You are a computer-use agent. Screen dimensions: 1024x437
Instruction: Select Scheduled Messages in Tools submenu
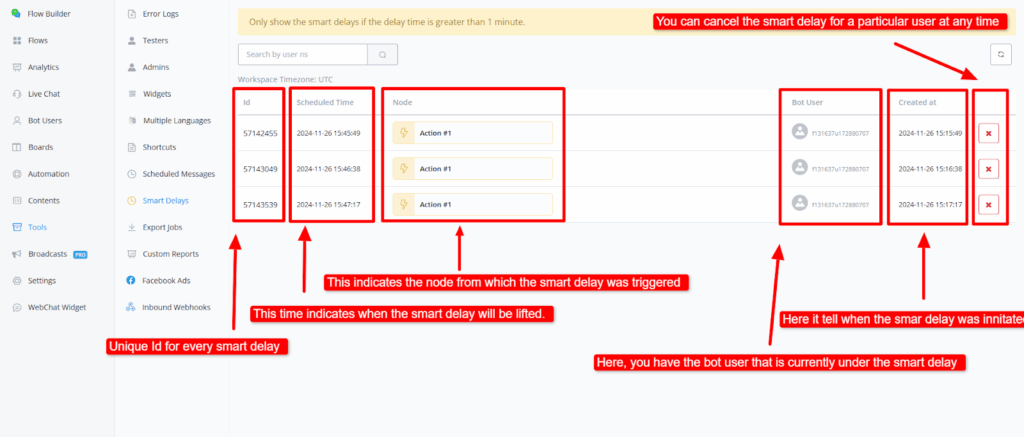tap(178, 174)
